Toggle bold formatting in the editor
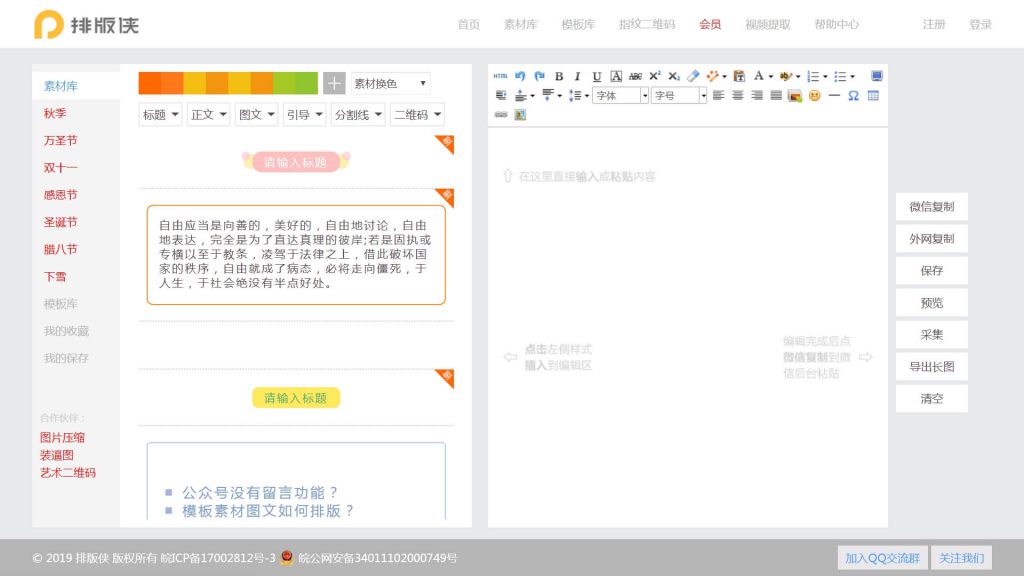This screenshot has width=1024, height=576. point(560,74)
